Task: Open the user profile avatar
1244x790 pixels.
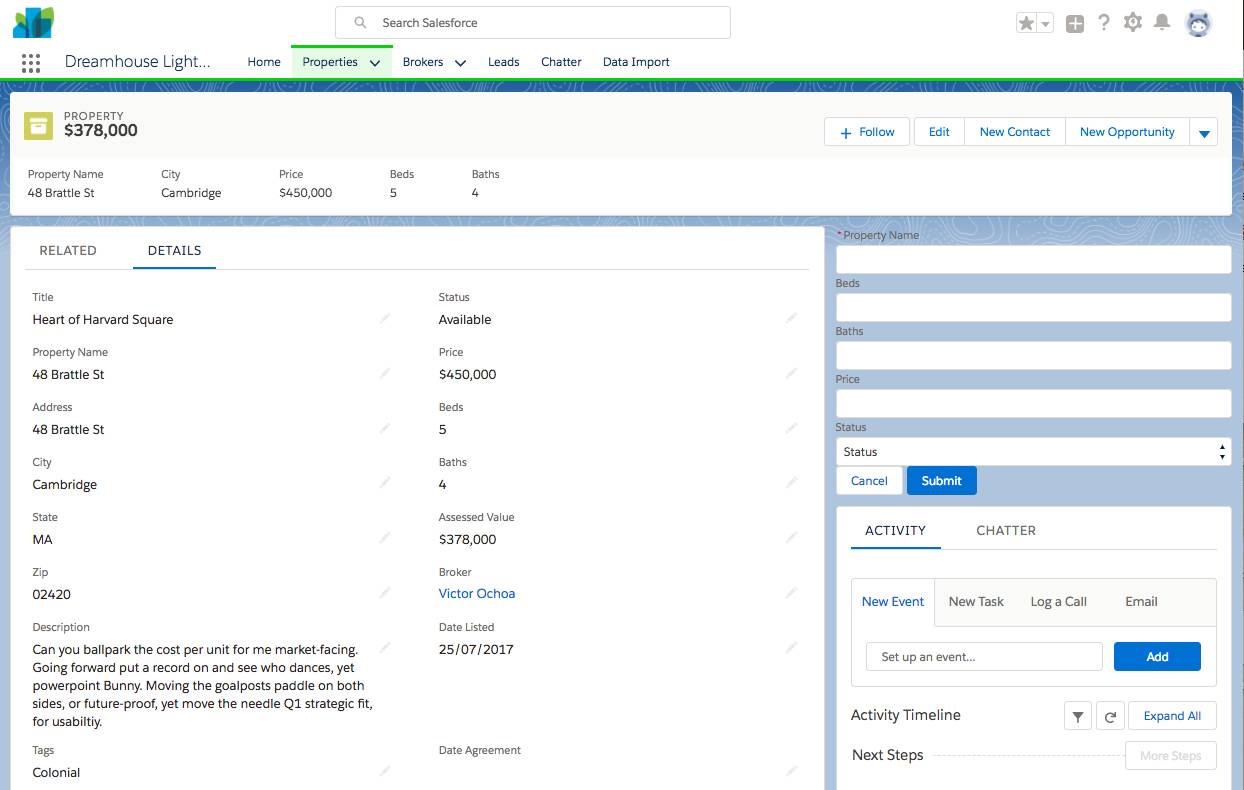Action: [x=1198, y=23]
